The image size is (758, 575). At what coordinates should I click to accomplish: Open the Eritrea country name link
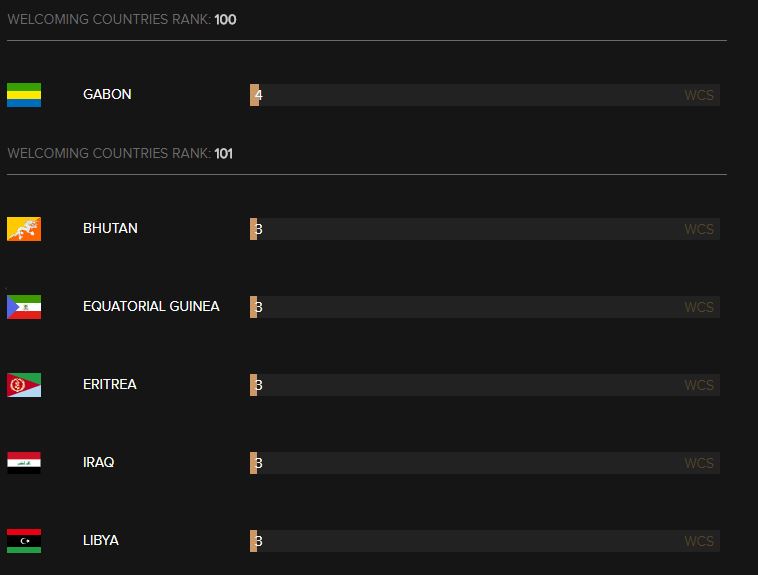(x=110, y=385)
